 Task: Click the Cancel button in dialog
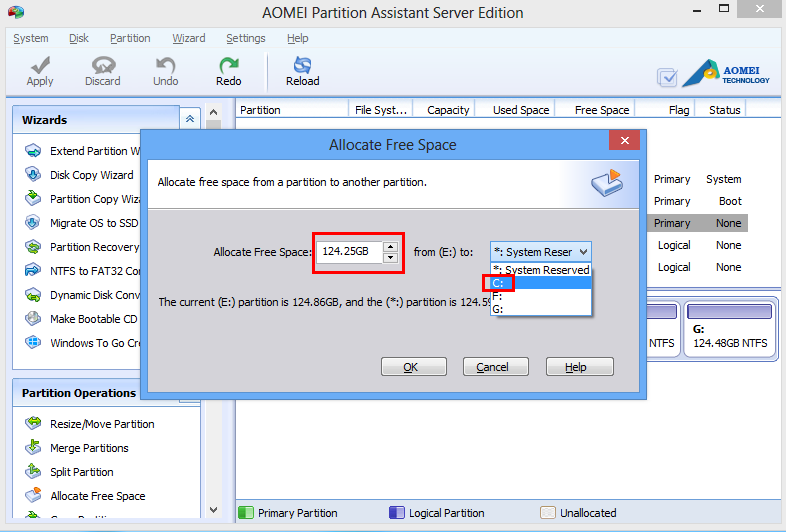pos(496,367)
